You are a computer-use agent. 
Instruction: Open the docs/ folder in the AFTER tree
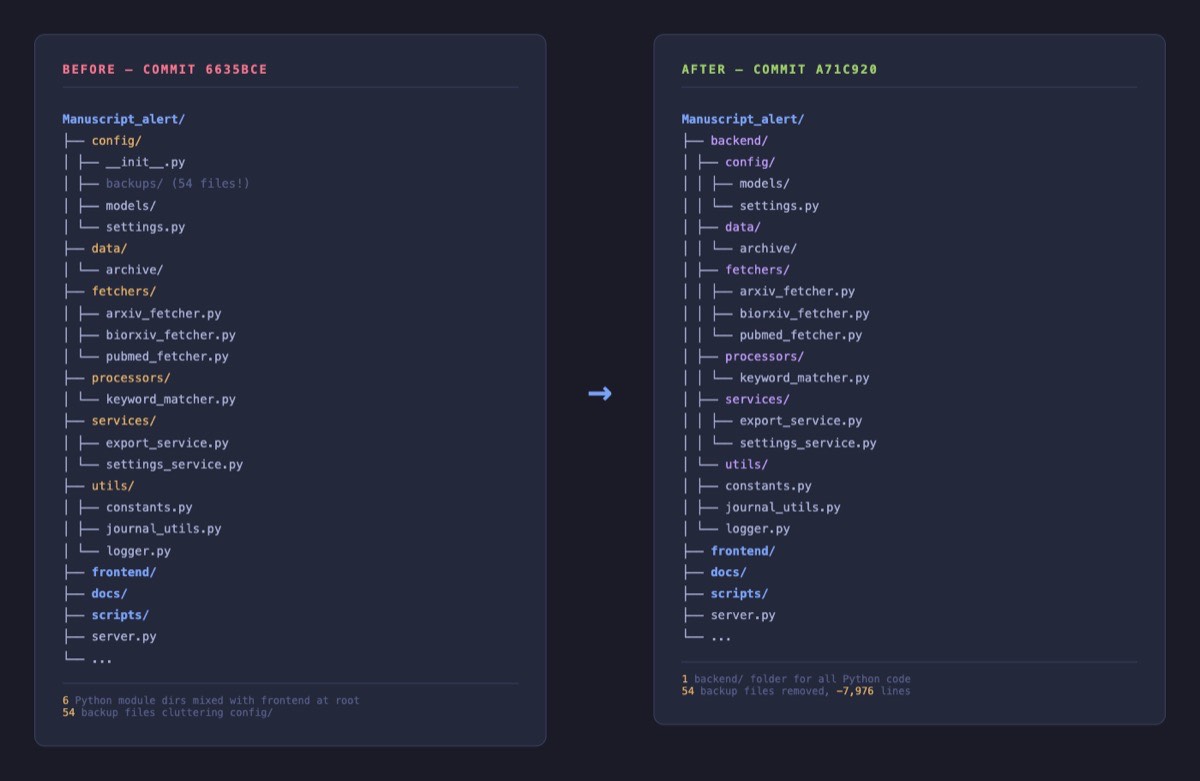click(728, 572)
